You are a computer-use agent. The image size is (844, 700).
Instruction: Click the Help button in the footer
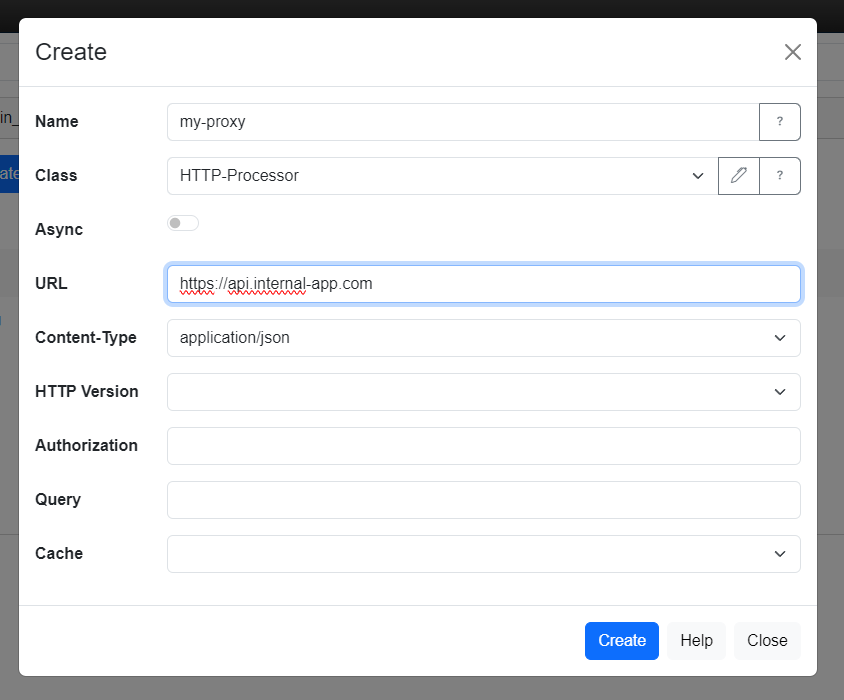696,641
